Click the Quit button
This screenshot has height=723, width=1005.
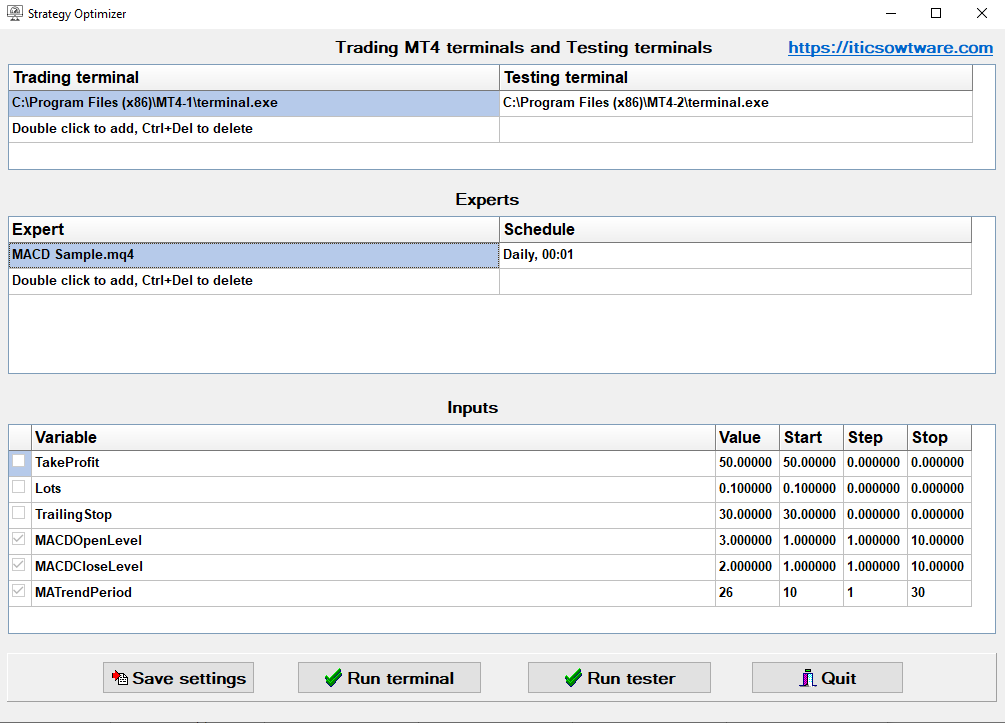tap(826, 678)
